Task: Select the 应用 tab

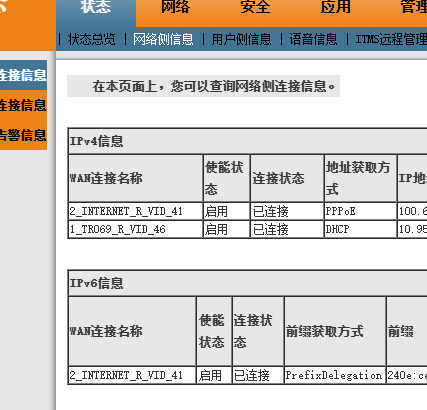Action: tap(335, 7)
